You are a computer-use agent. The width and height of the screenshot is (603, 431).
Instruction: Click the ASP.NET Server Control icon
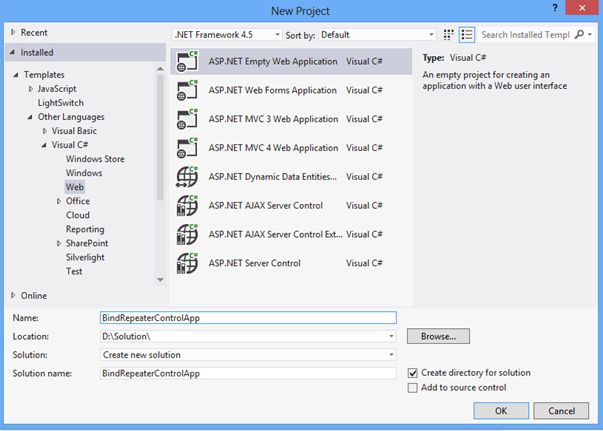click(187, 263)
